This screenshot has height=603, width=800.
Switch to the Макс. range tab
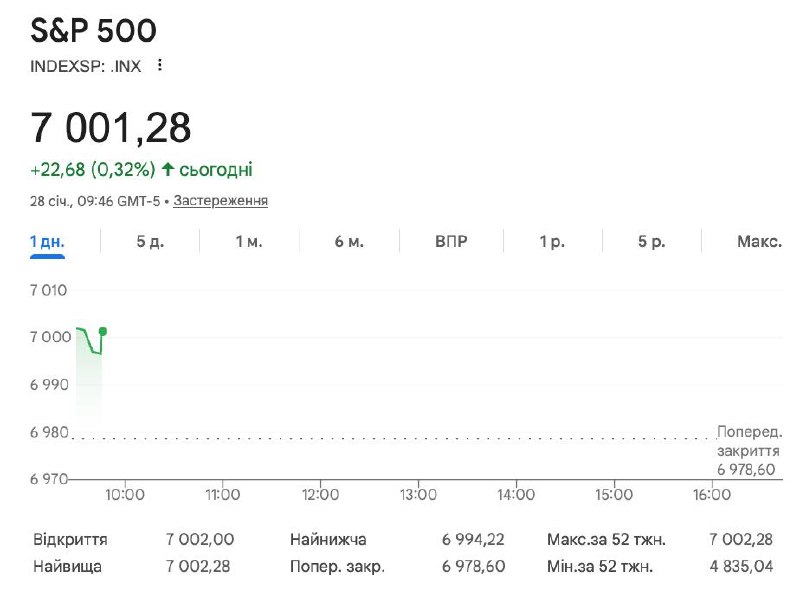[759, 242]
